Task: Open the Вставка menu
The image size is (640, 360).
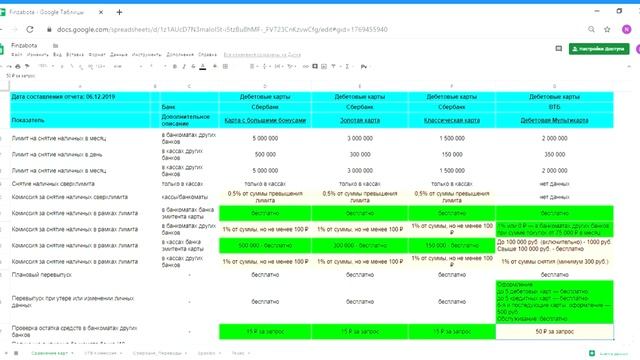Action: click(75, 54)
